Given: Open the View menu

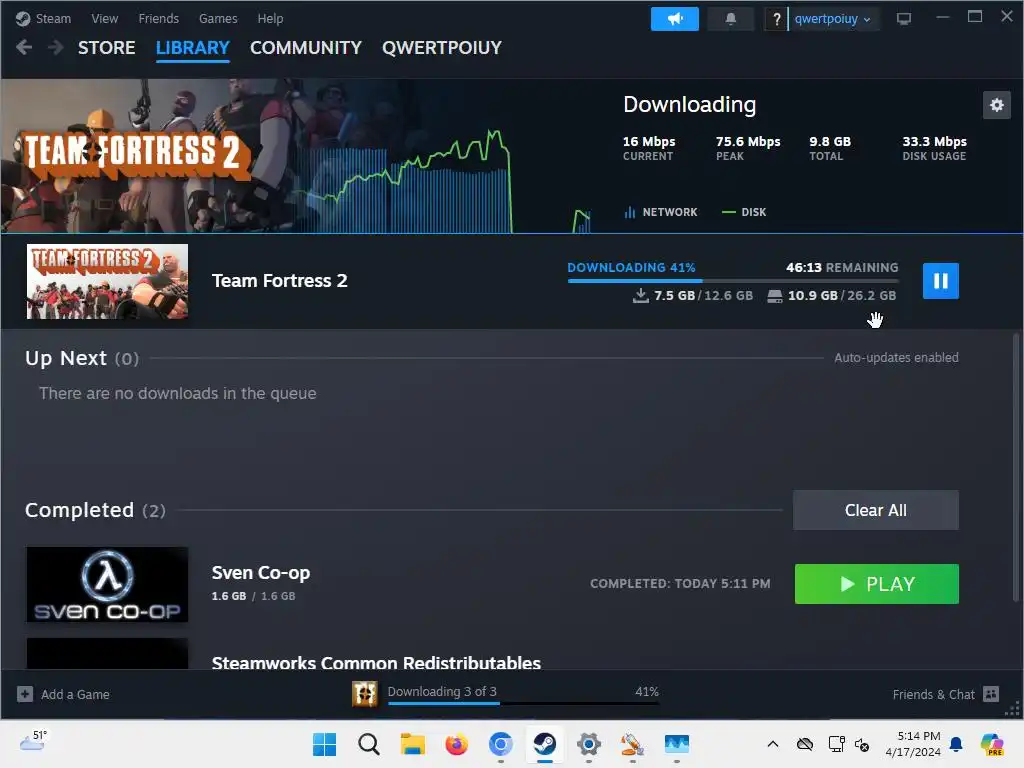Looking at the screenshot, I should tap(104, 19).
